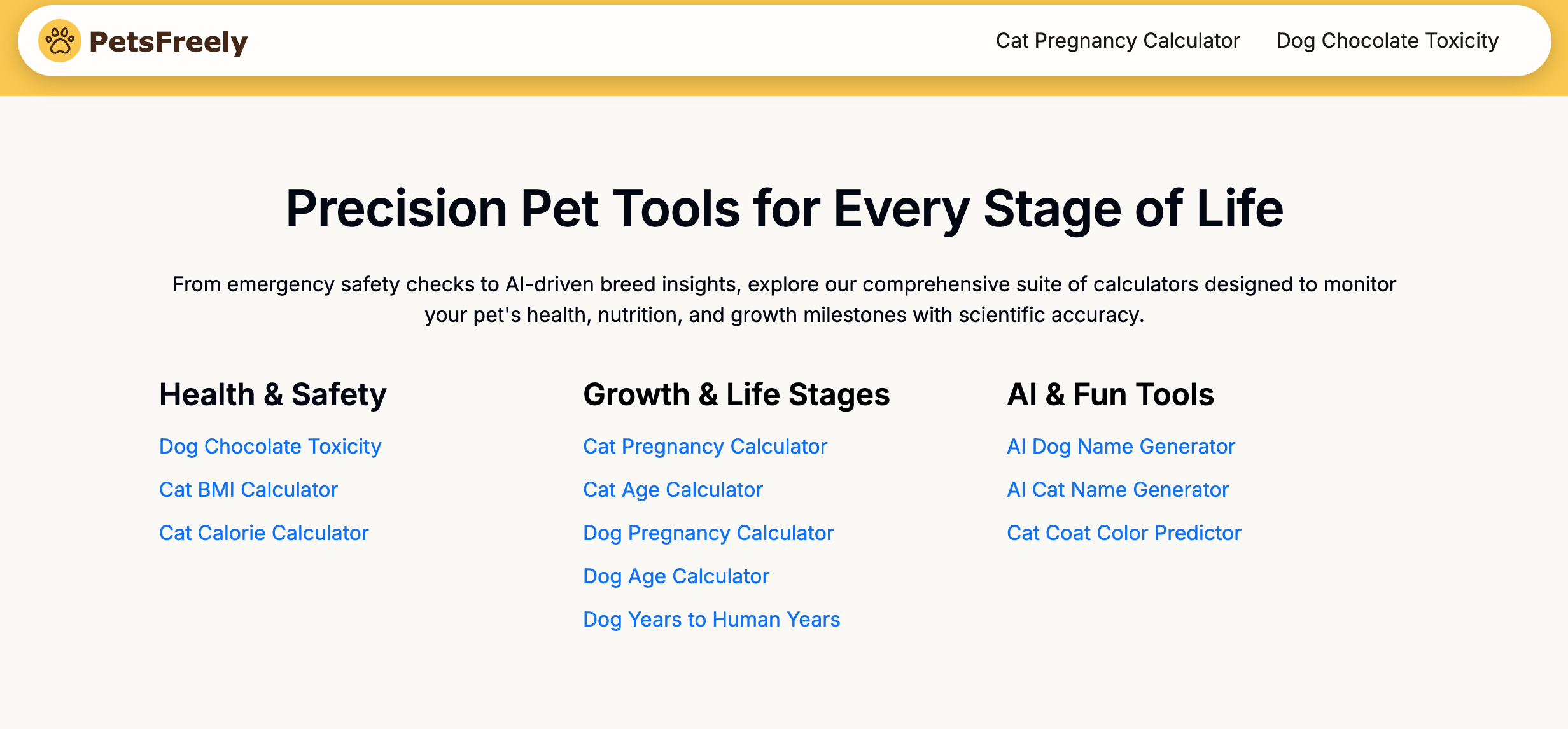Viewport: 1568px width, 729px height.
Task: Open the Dog Pregnancy Calculator link
Action: coord(708,532)
